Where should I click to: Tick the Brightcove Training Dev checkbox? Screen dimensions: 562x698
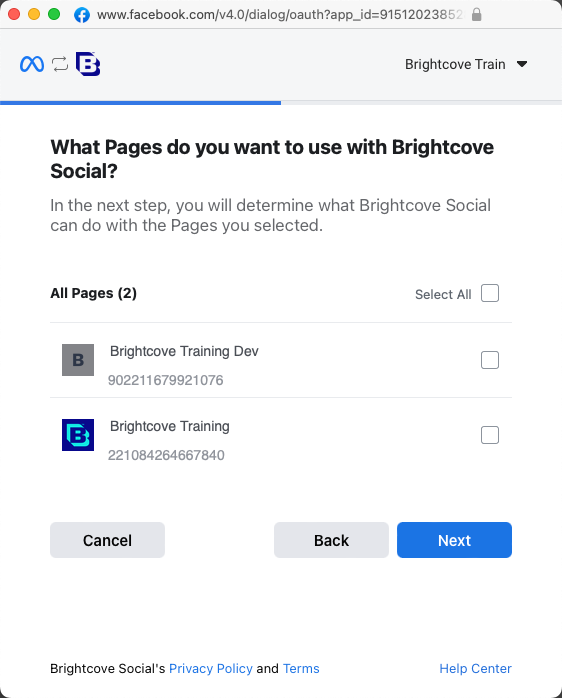click(x=490, y=360)
